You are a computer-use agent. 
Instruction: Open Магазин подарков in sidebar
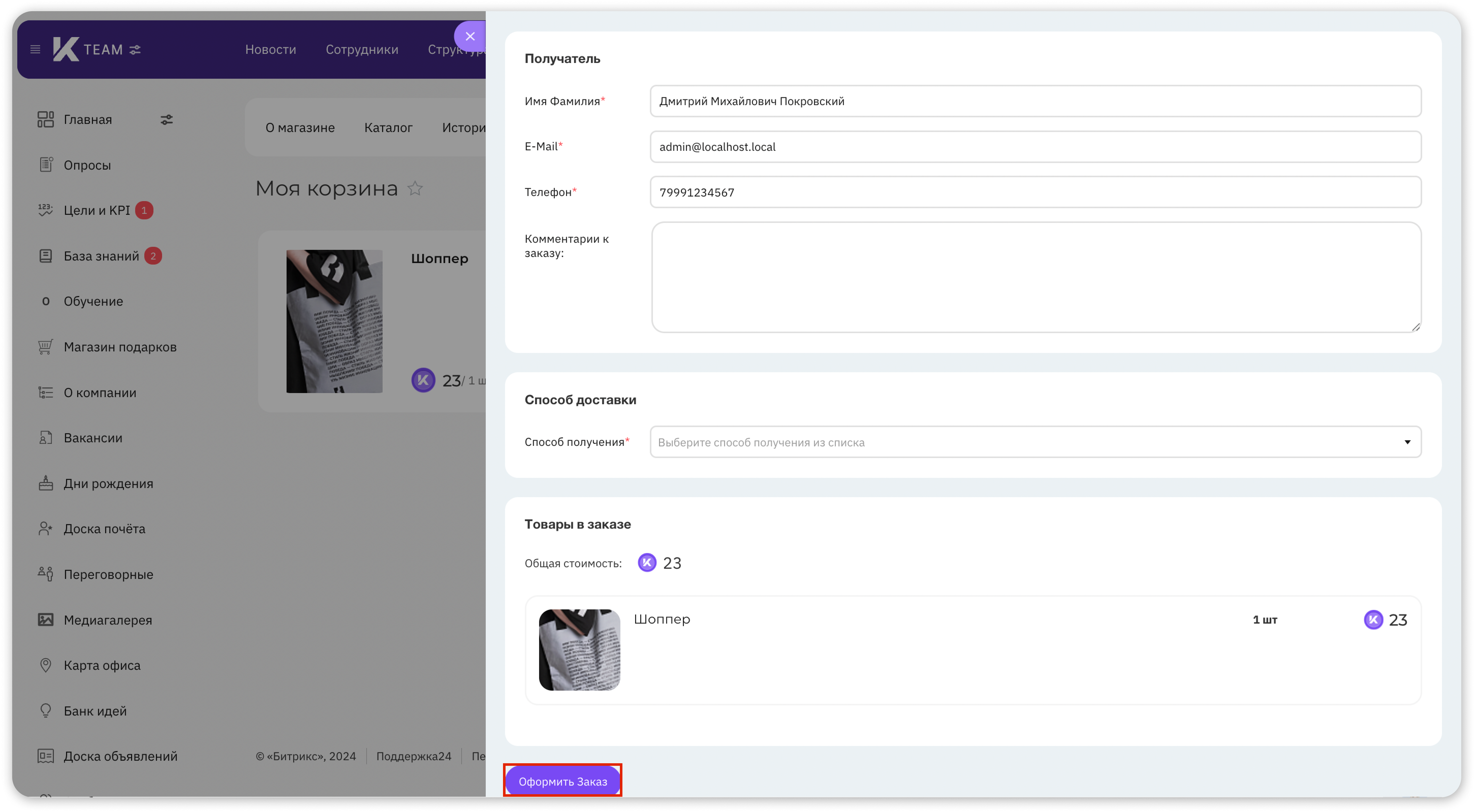click(120, 347)
